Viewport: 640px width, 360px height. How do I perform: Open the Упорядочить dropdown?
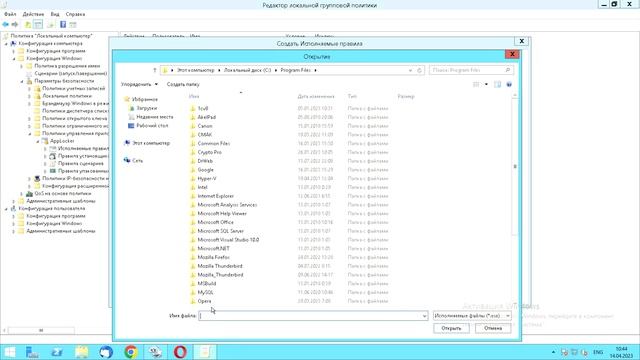[x=139, y=84]
